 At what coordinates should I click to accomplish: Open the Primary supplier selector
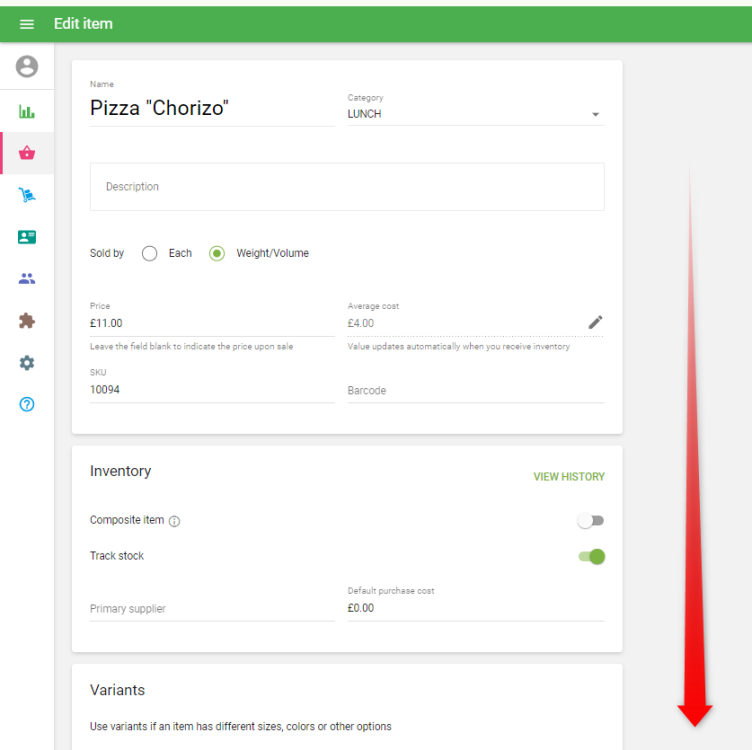(x=212, y=609)
